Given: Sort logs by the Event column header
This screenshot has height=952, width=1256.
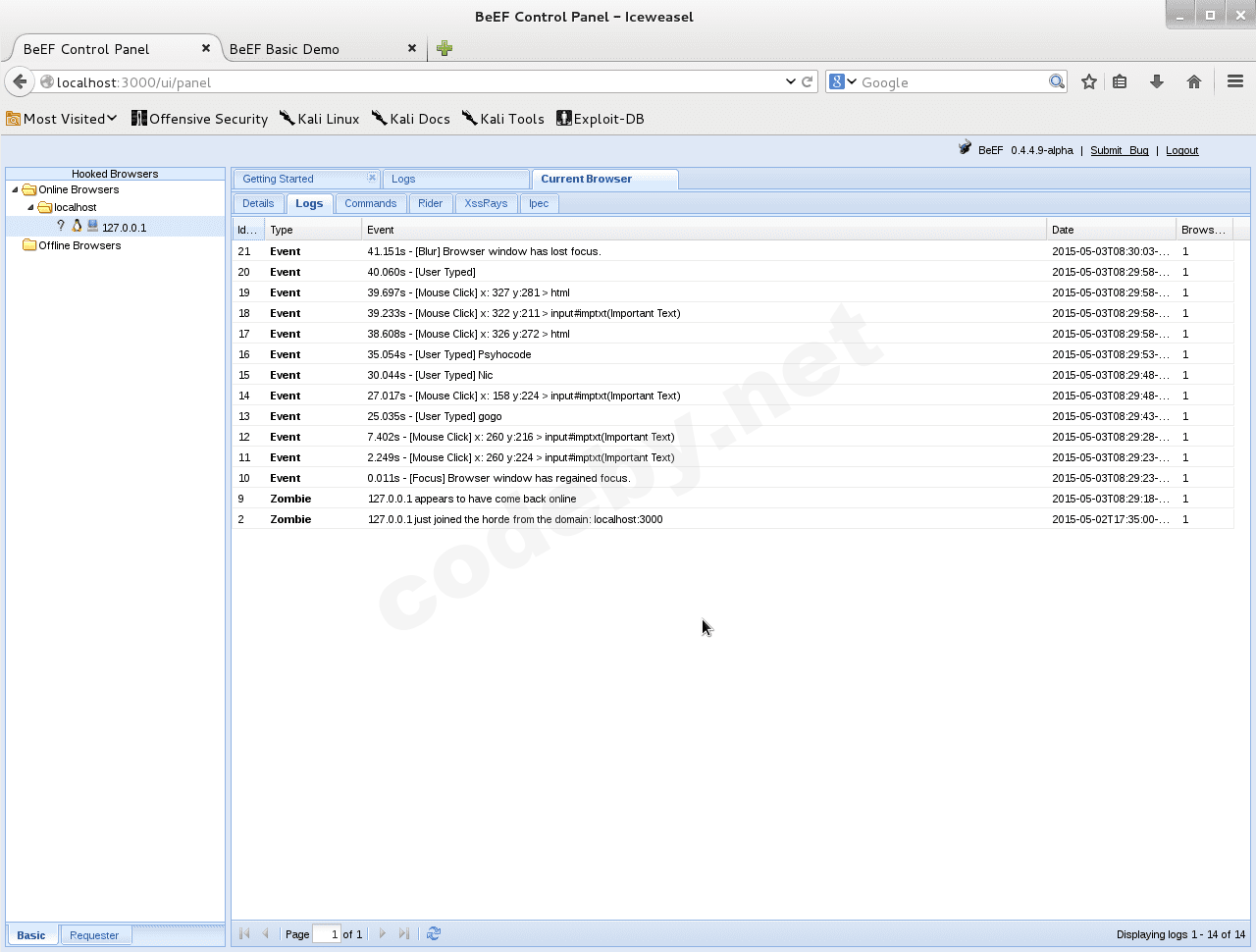Looking at the screenshot, I should 704,230.
